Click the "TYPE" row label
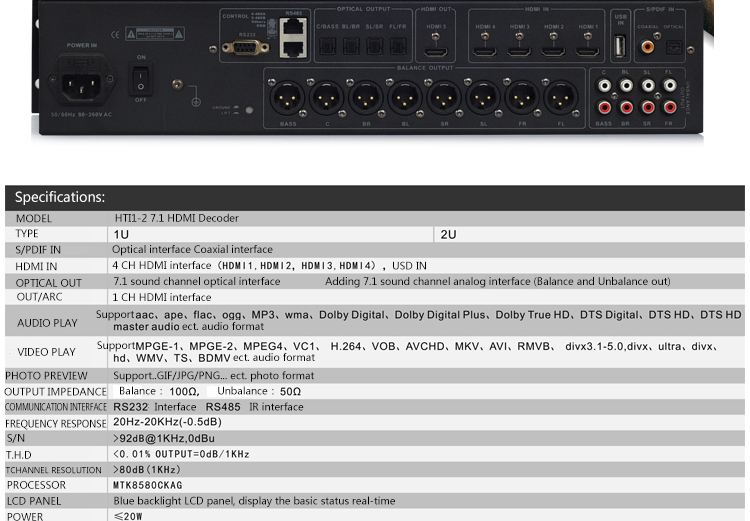 (27, 233)
